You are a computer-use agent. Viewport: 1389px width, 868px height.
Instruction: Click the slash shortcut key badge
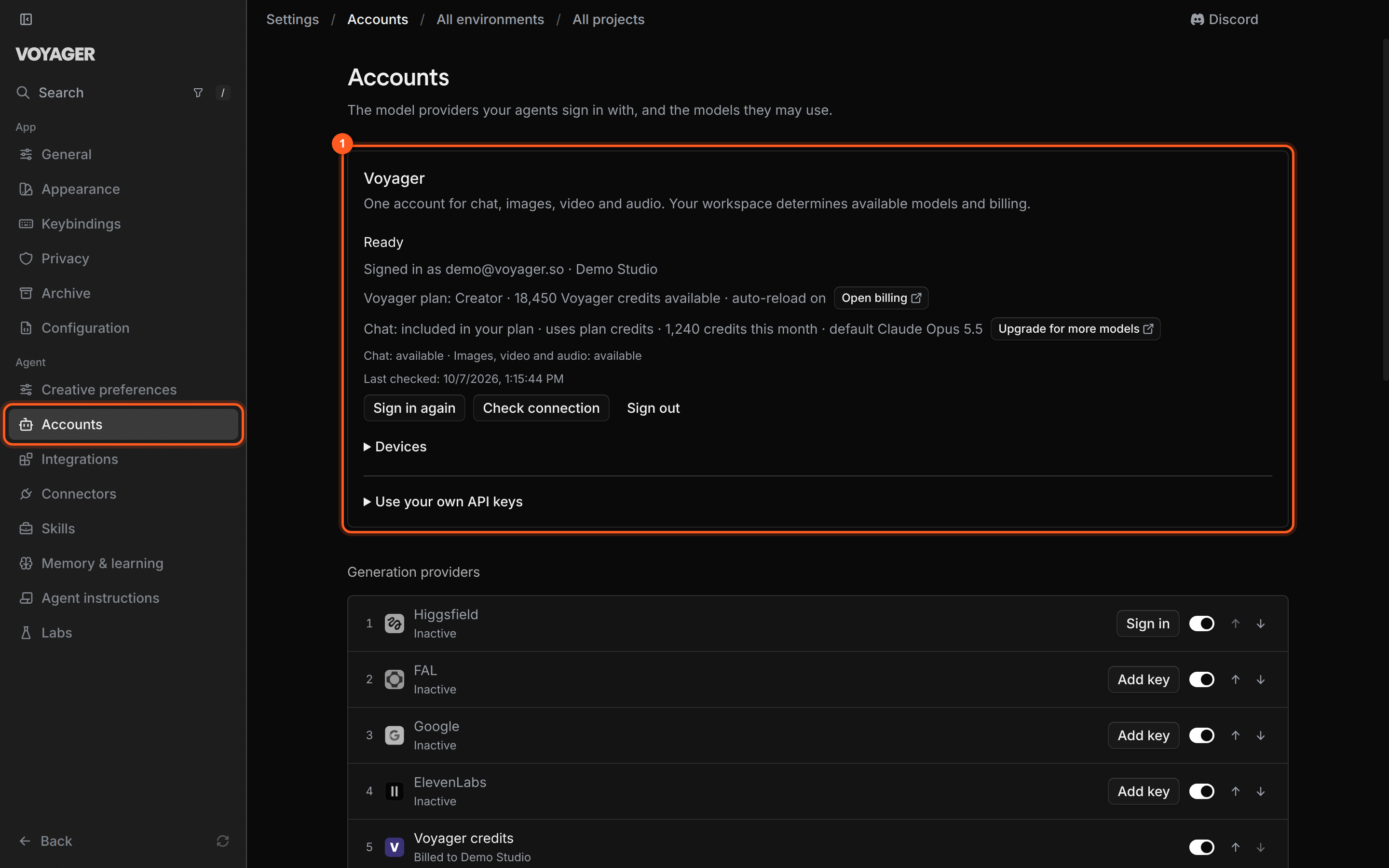[x=223, y=93]
